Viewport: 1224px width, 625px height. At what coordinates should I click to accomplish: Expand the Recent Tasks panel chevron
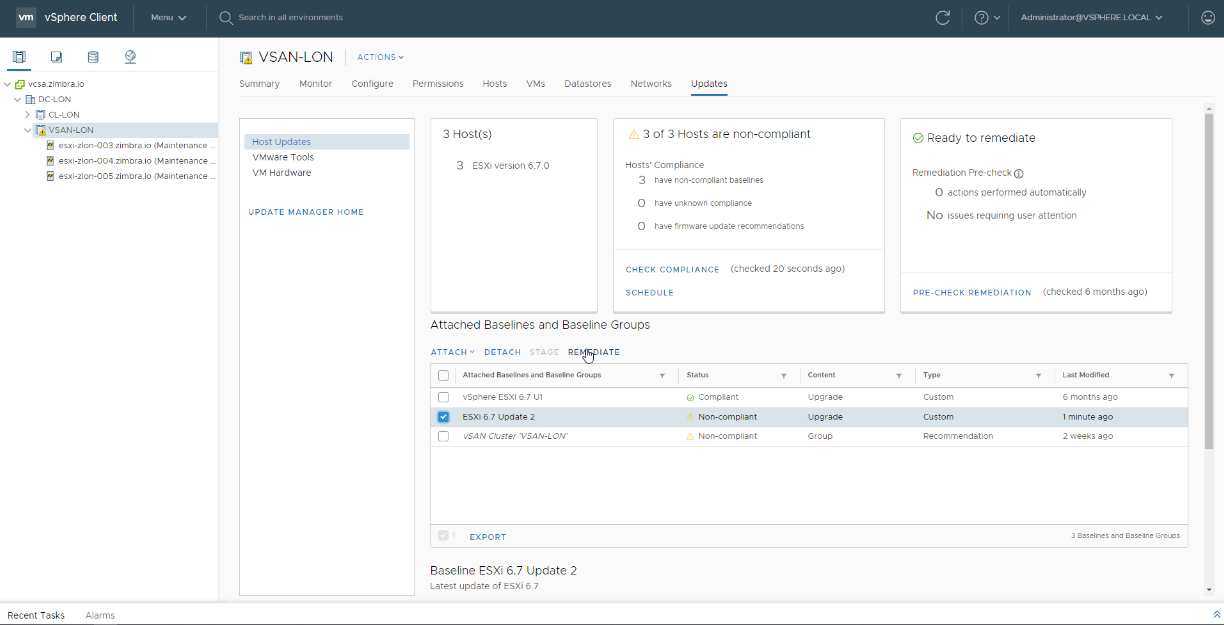click(1217, 615)
